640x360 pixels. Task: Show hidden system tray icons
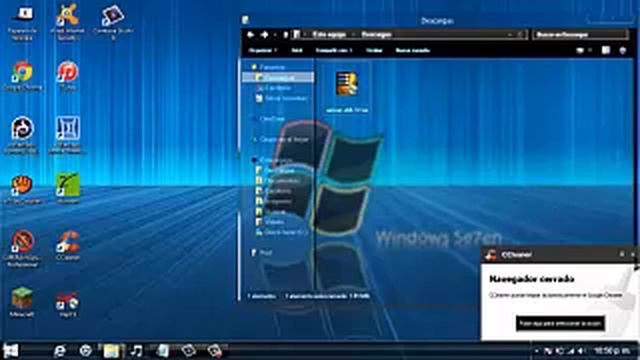click(536, 351)
